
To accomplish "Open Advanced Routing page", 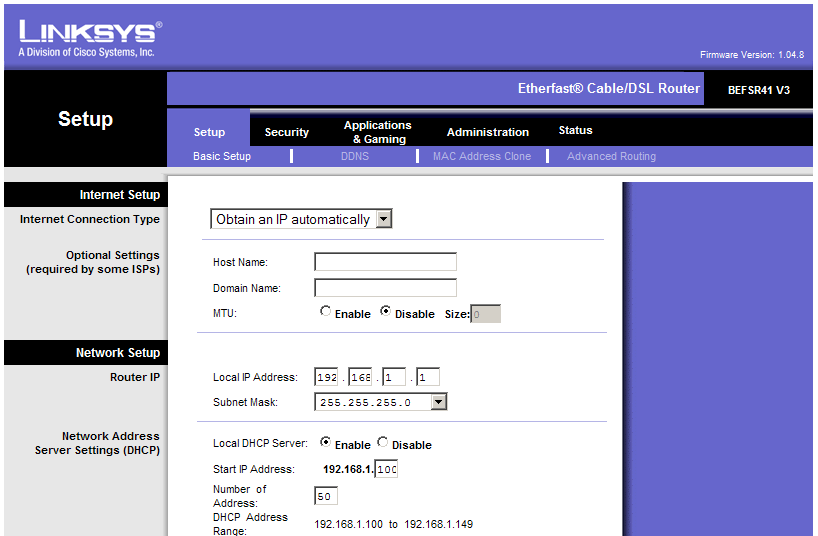I will pyautogui.click(x=611, y=156).
